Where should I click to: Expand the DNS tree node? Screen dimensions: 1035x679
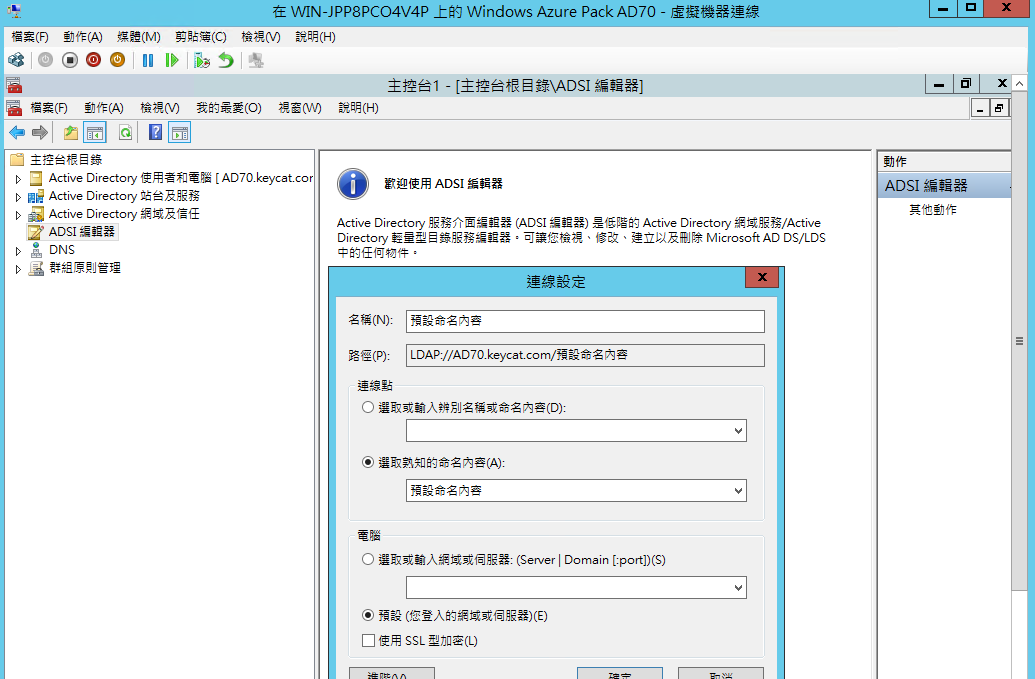[18, 251]
